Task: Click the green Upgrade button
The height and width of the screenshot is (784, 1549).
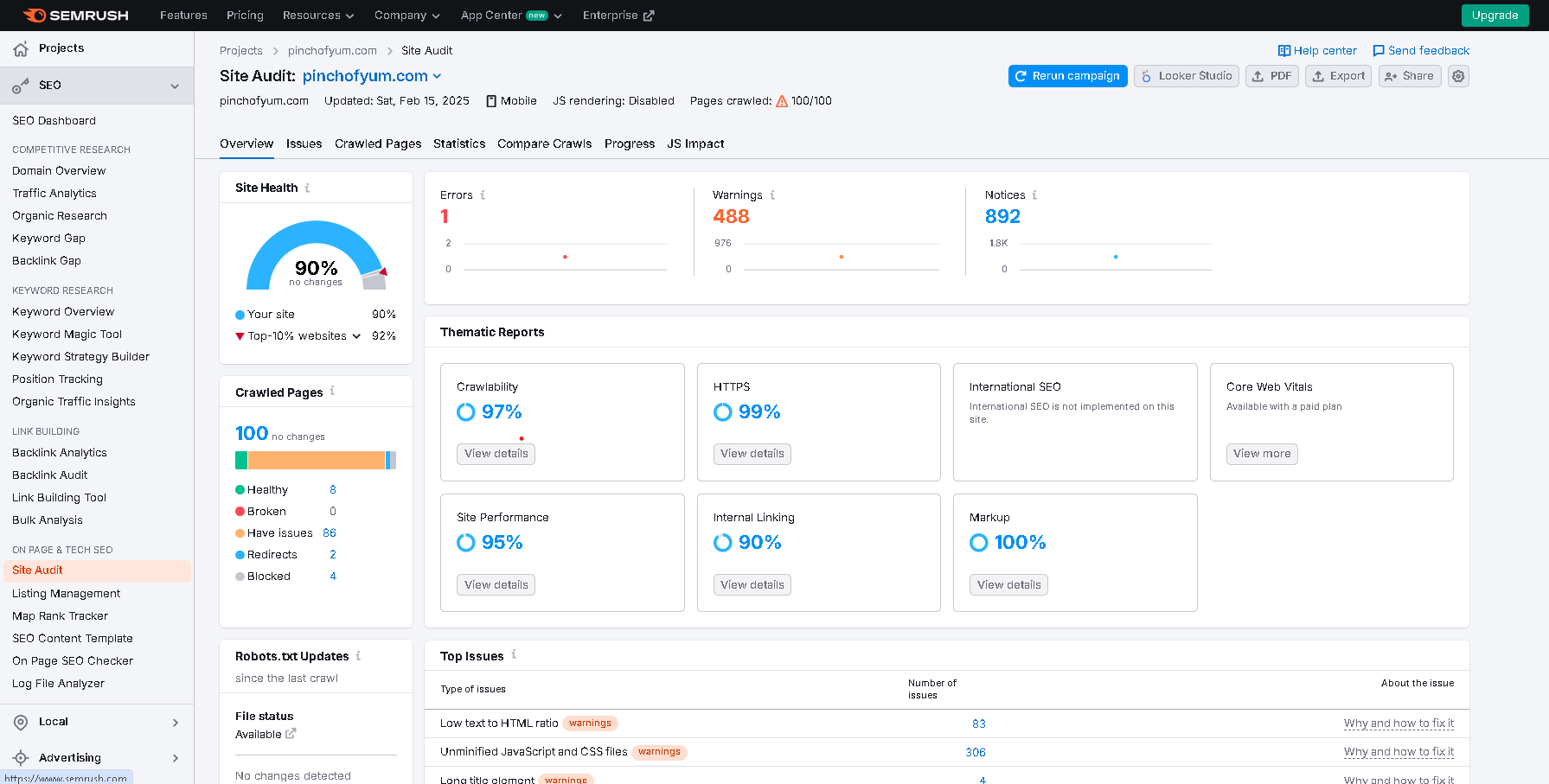Action: tap(1495, 16)
